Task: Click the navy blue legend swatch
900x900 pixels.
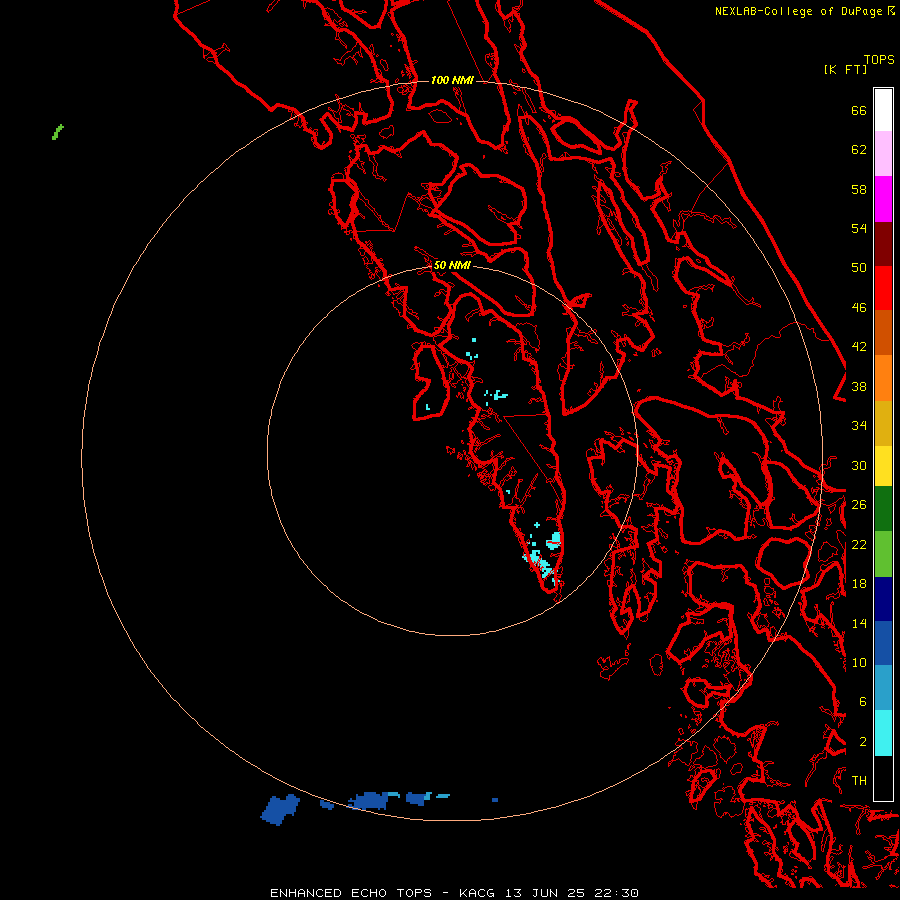Action: click(883, 599)
